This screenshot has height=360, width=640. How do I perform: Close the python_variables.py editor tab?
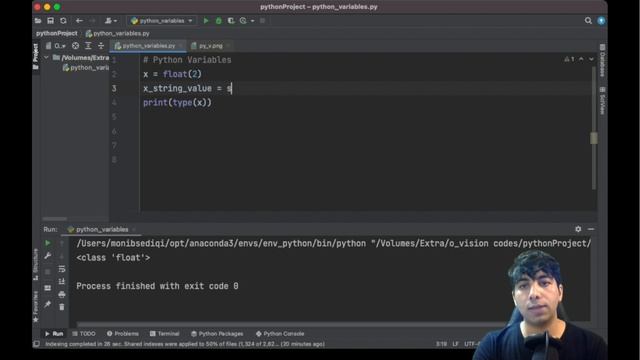[181, 46]
